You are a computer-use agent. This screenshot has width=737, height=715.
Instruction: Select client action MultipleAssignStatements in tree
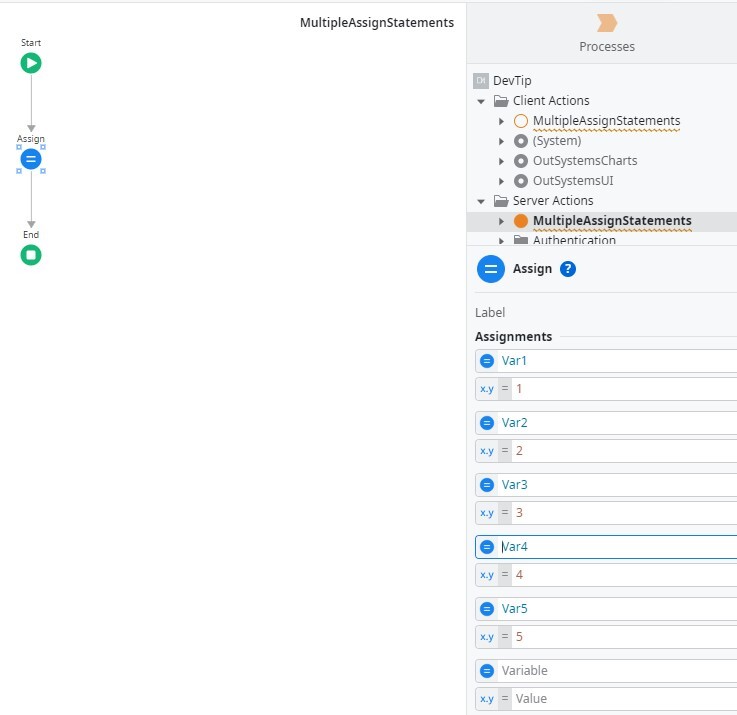[606, 121]
